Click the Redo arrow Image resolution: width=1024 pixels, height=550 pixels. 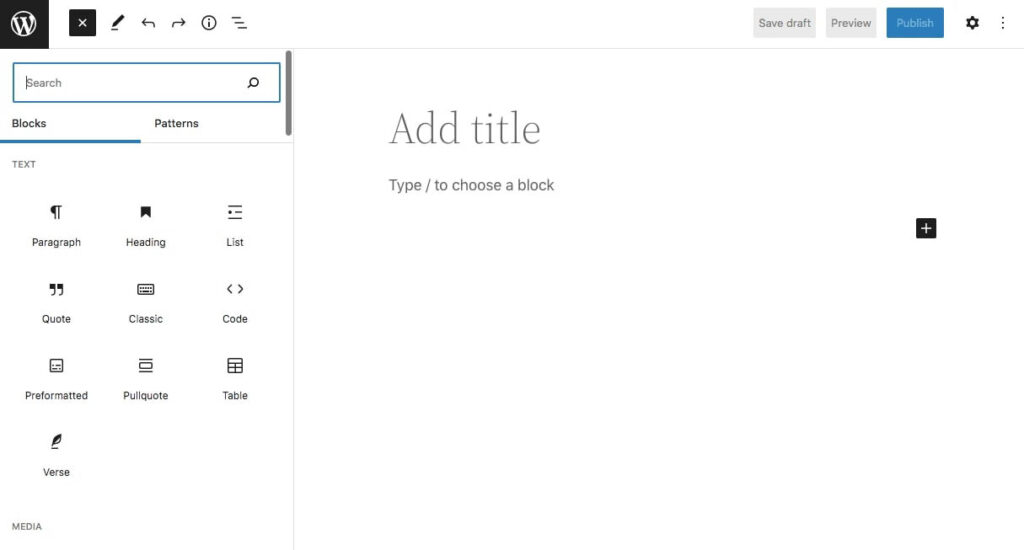tap(178, 23)
